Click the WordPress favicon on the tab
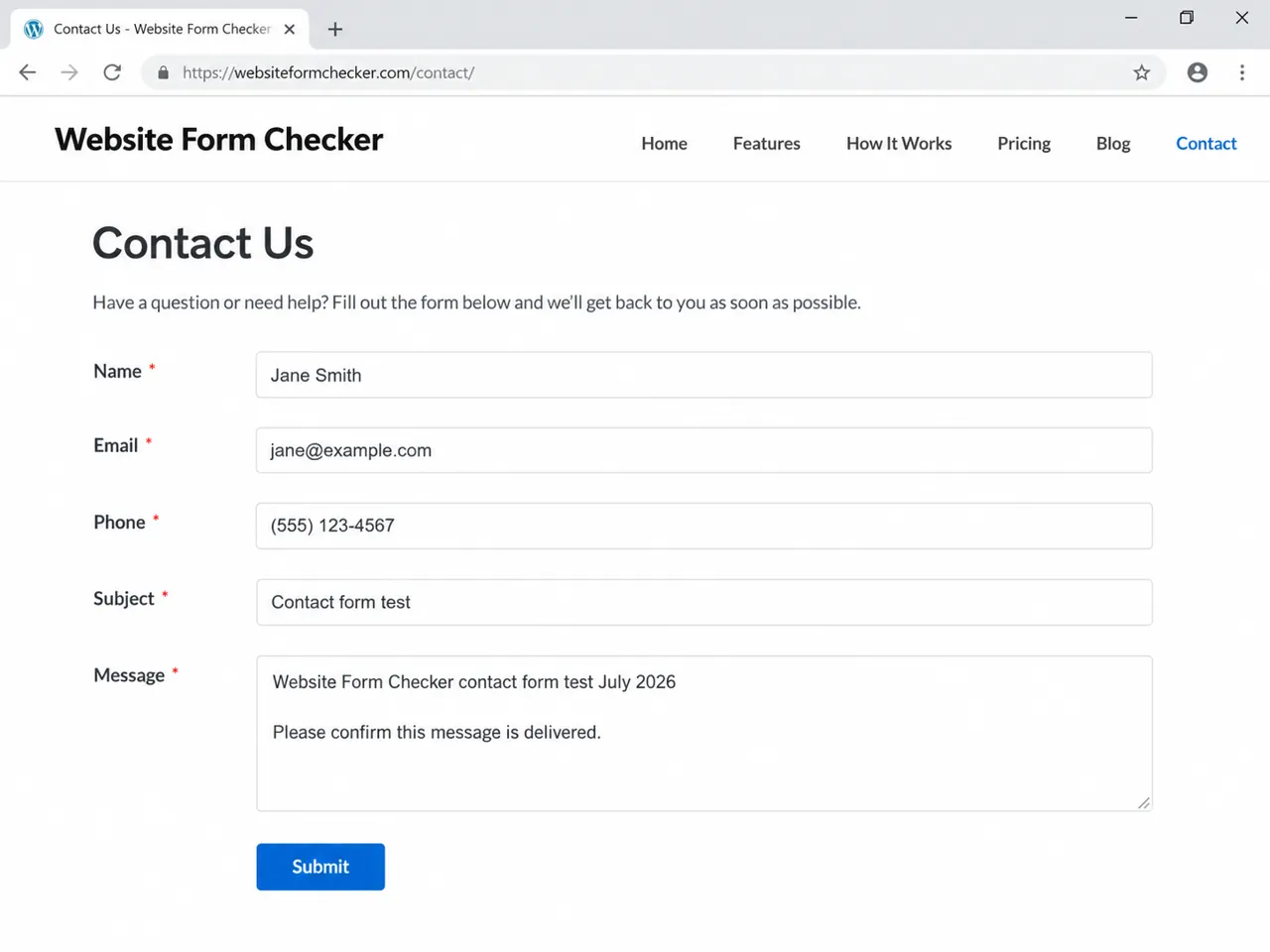 point(34,30)
